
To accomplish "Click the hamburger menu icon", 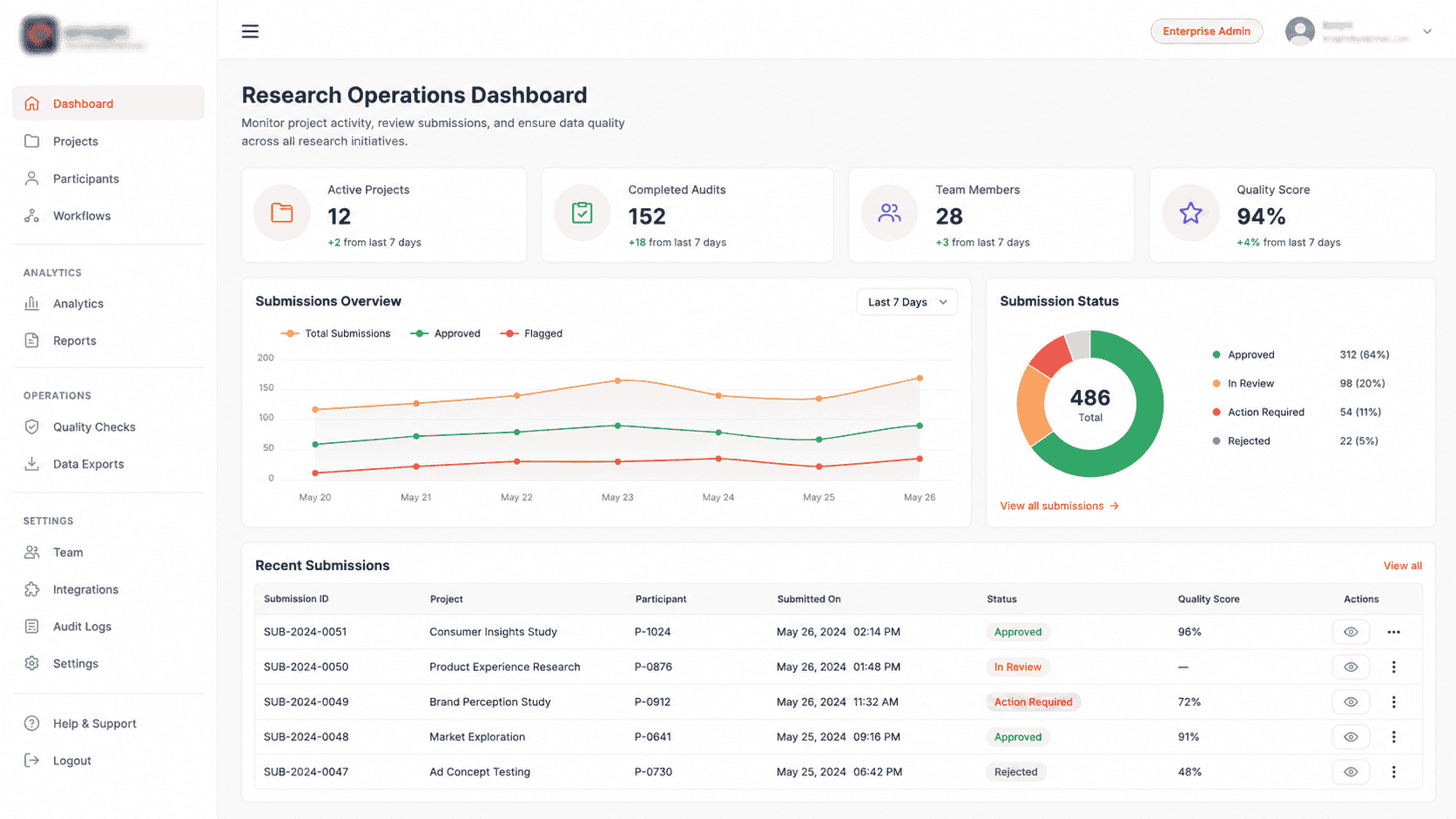I will point(250,31).
